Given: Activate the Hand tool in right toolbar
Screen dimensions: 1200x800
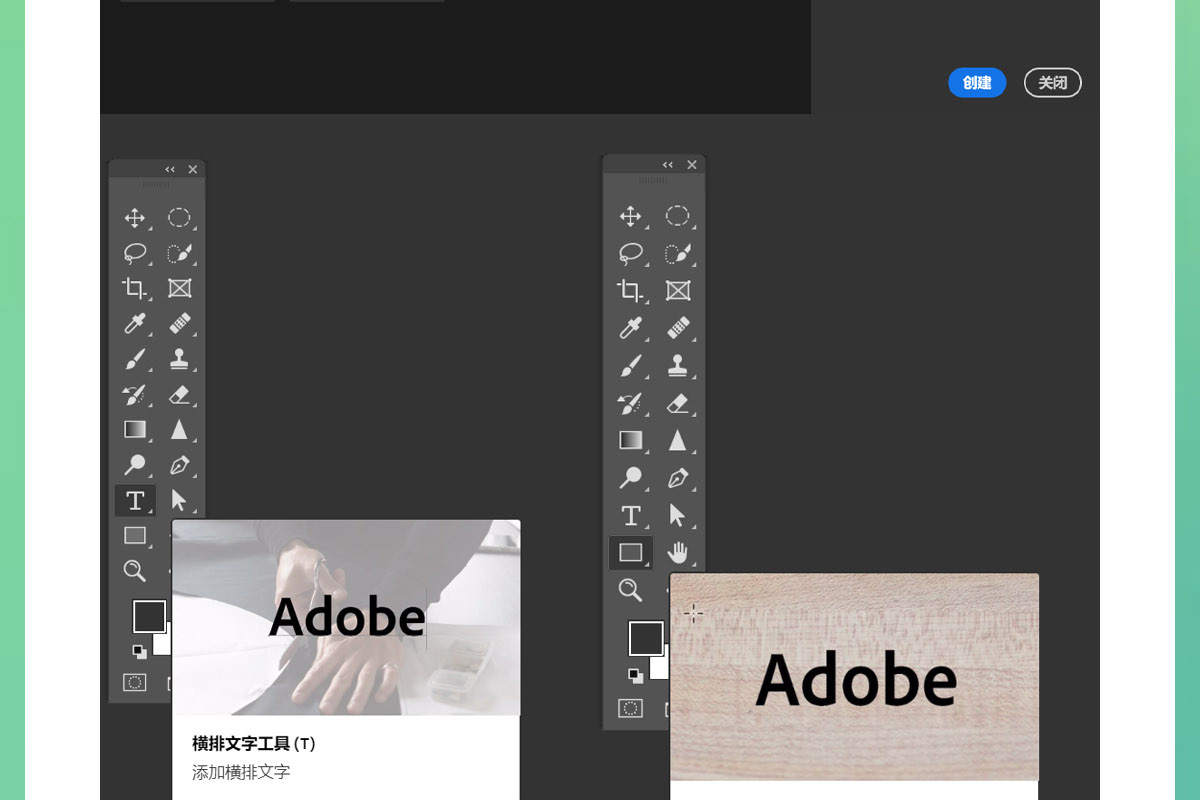Looking at the screenshot, I should coord(678,552).
